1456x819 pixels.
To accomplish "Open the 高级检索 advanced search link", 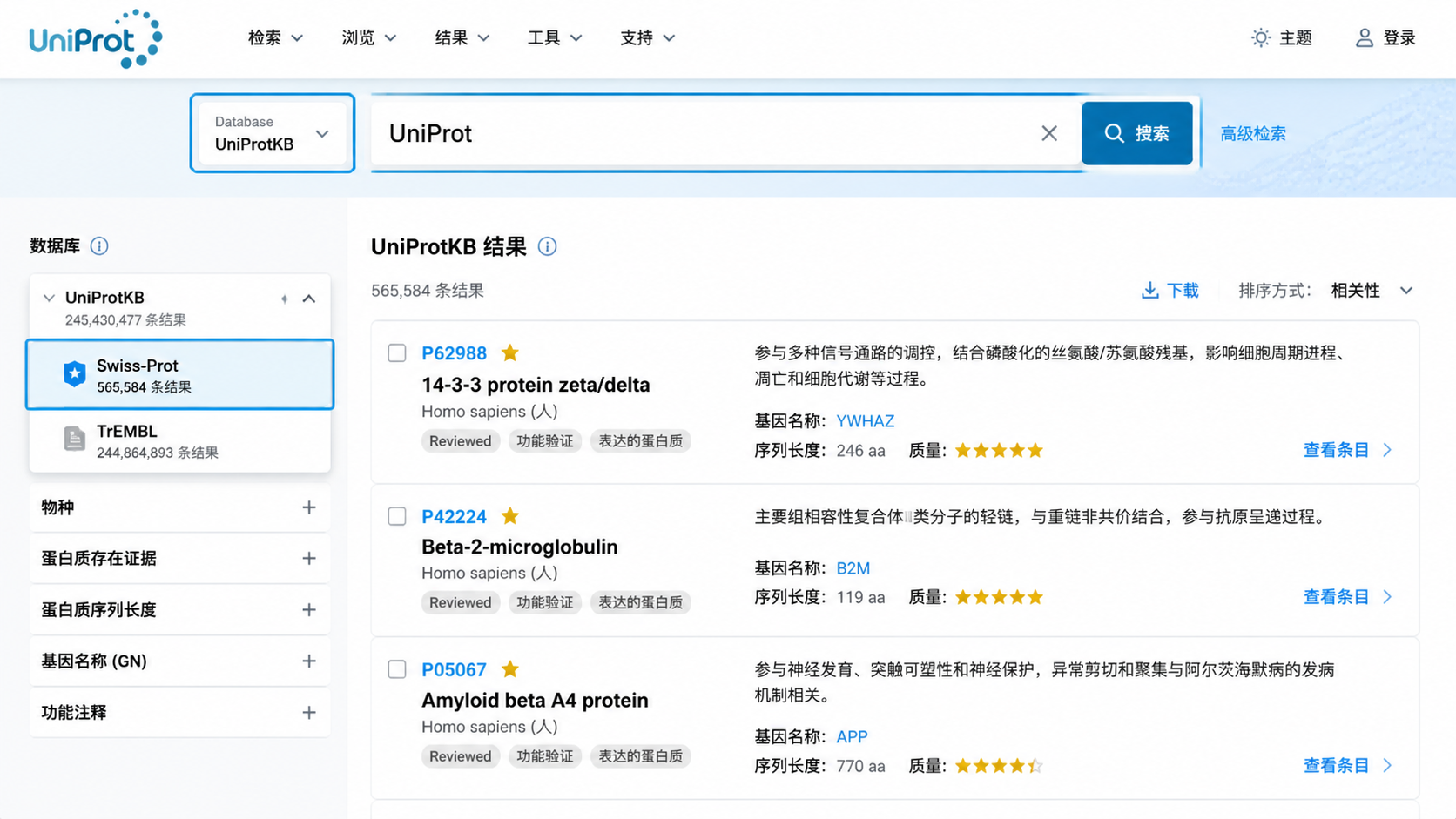I will [x=1253, y=133].
